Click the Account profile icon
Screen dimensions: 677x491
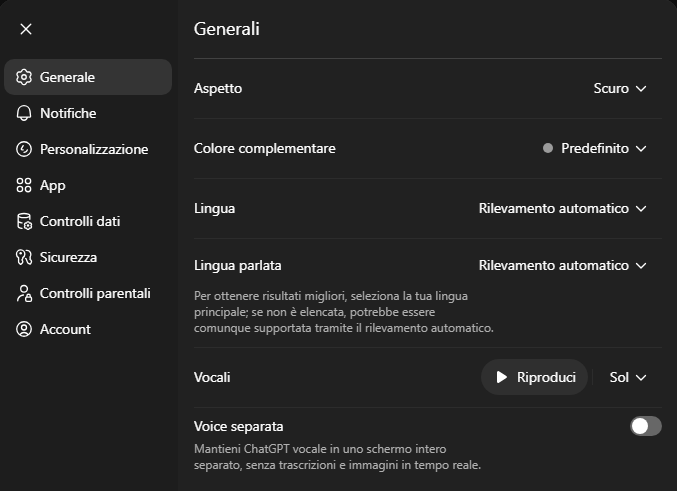click(25, 329)
